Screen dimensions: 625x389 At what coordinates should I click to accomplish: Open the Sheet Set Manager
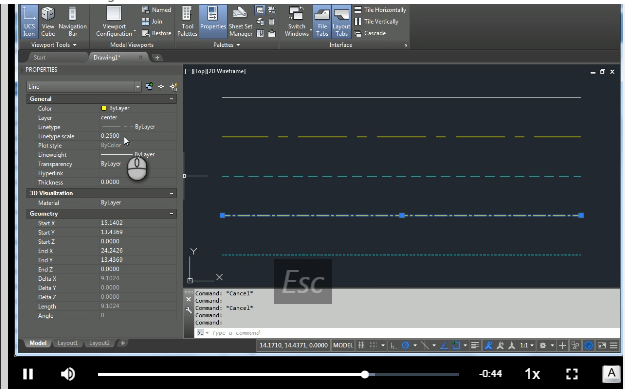click(240, 22)
